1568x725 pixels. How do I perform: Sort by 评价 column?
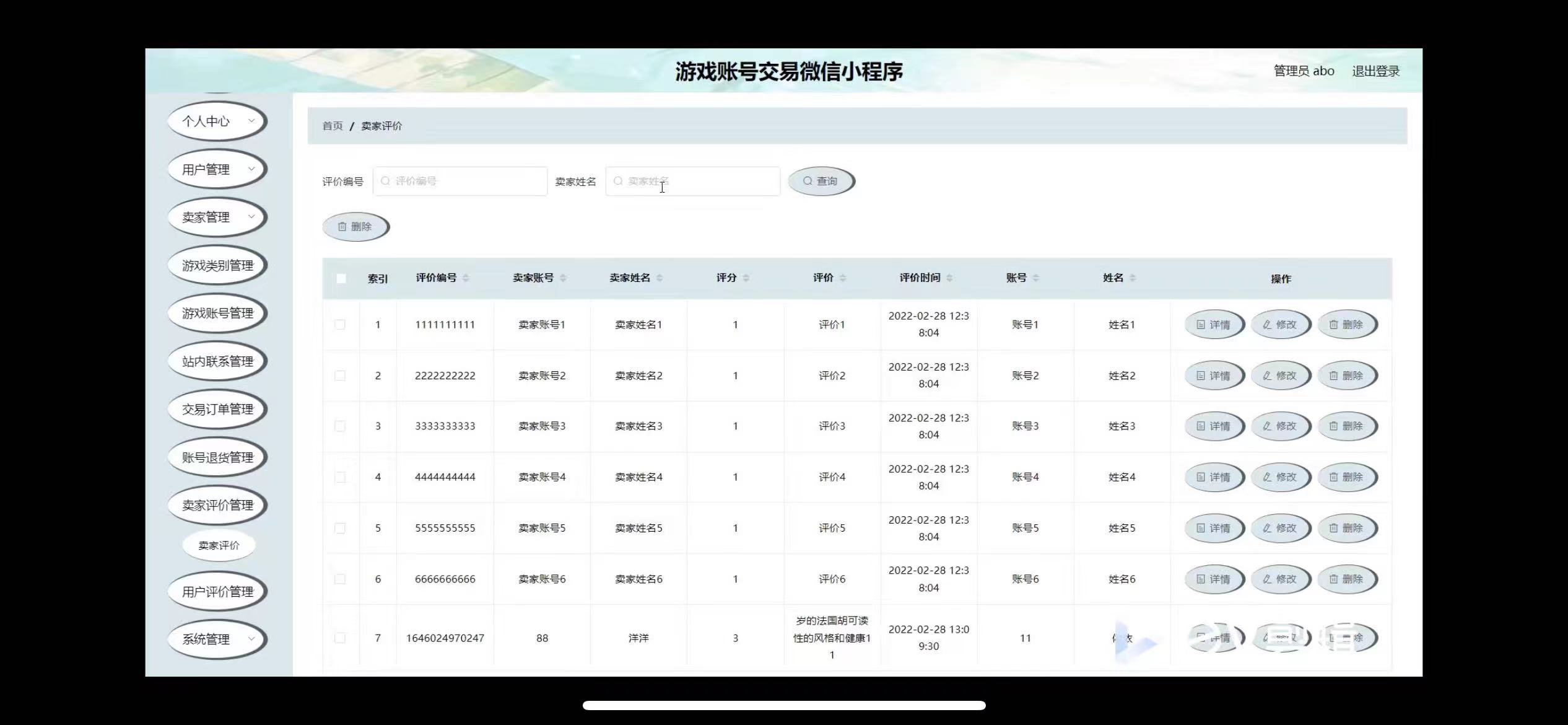click(843, 278)
